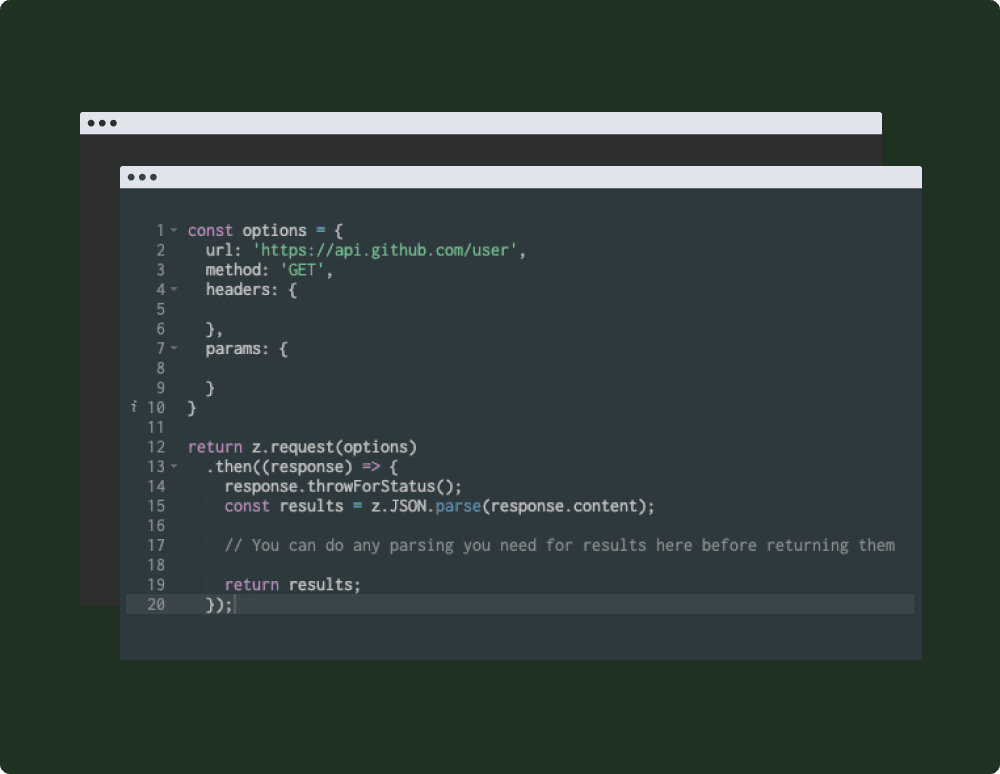1000x774 pixels.
Task: Fold the params block on line 7
Action: 174,348
